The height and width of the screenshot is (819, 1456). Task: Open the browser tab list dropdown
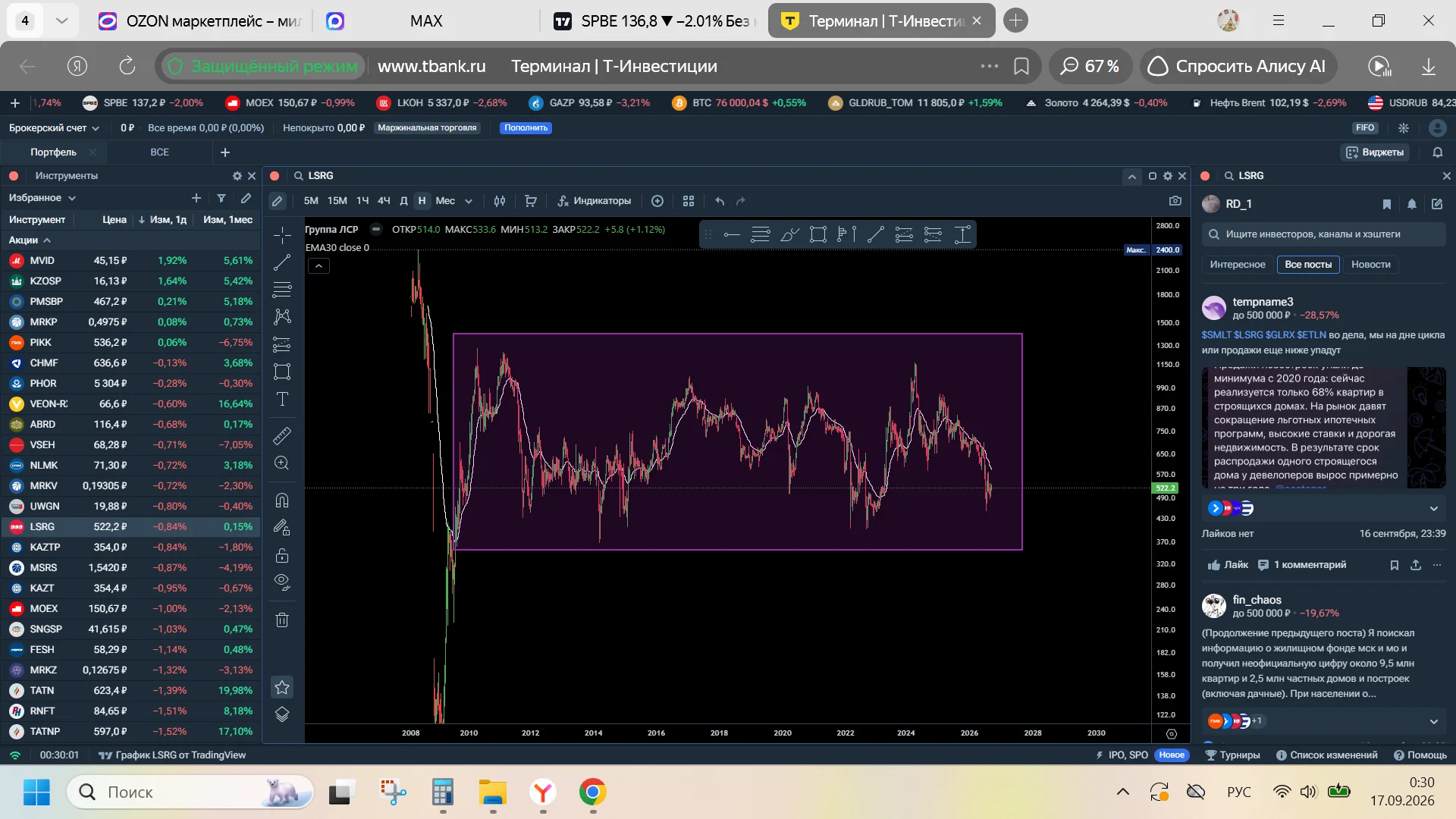(62, 20)
